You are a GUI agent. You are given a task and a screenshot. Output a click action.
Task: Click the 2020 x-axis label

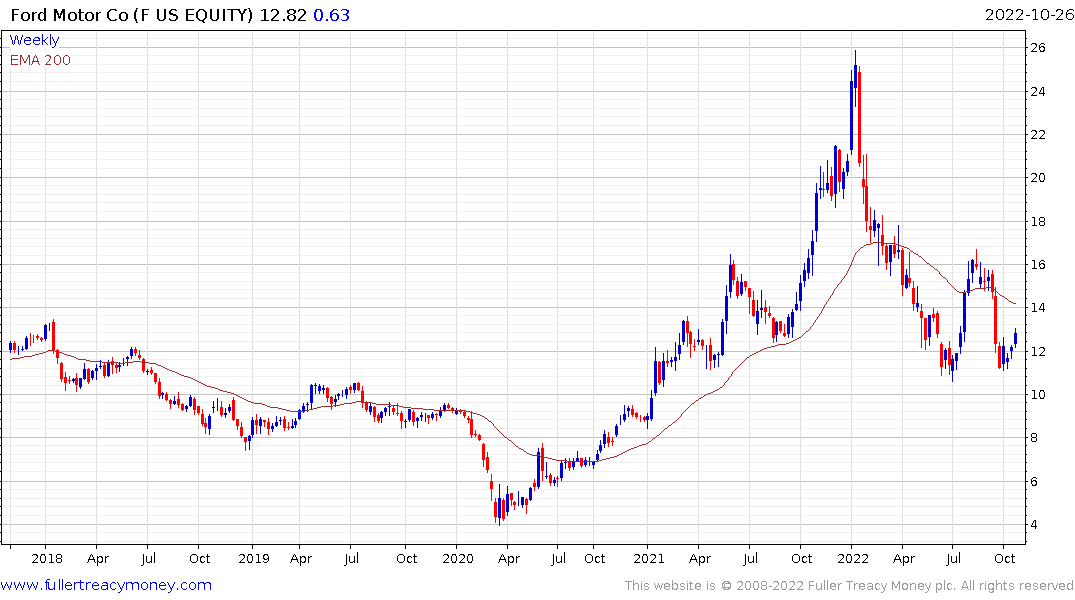[x=457, y=558]
